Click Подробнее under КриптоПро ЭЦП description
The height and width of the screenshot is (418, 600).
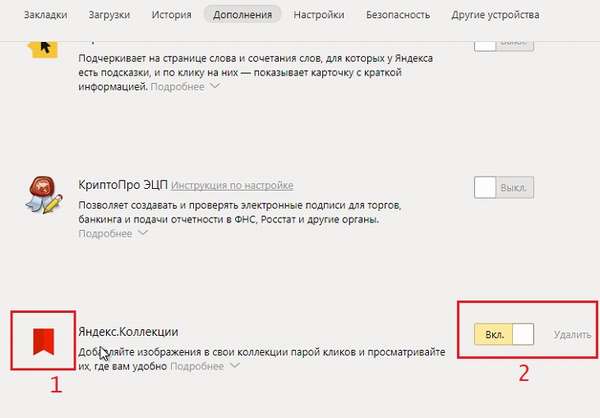click(x=105, y=233)
